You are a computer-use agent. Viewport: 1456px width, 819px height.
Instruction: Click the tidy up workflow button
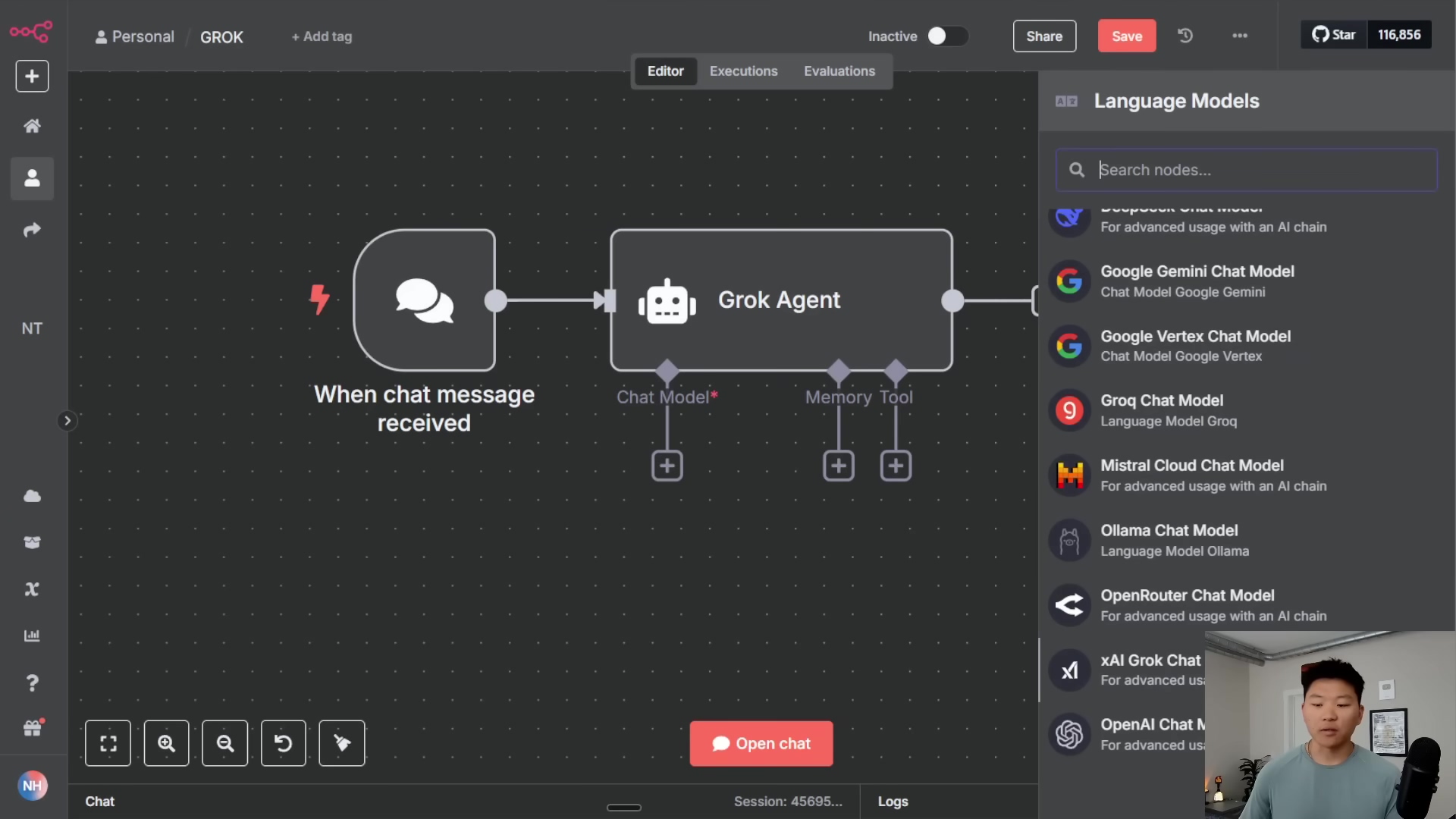(342, 743)
